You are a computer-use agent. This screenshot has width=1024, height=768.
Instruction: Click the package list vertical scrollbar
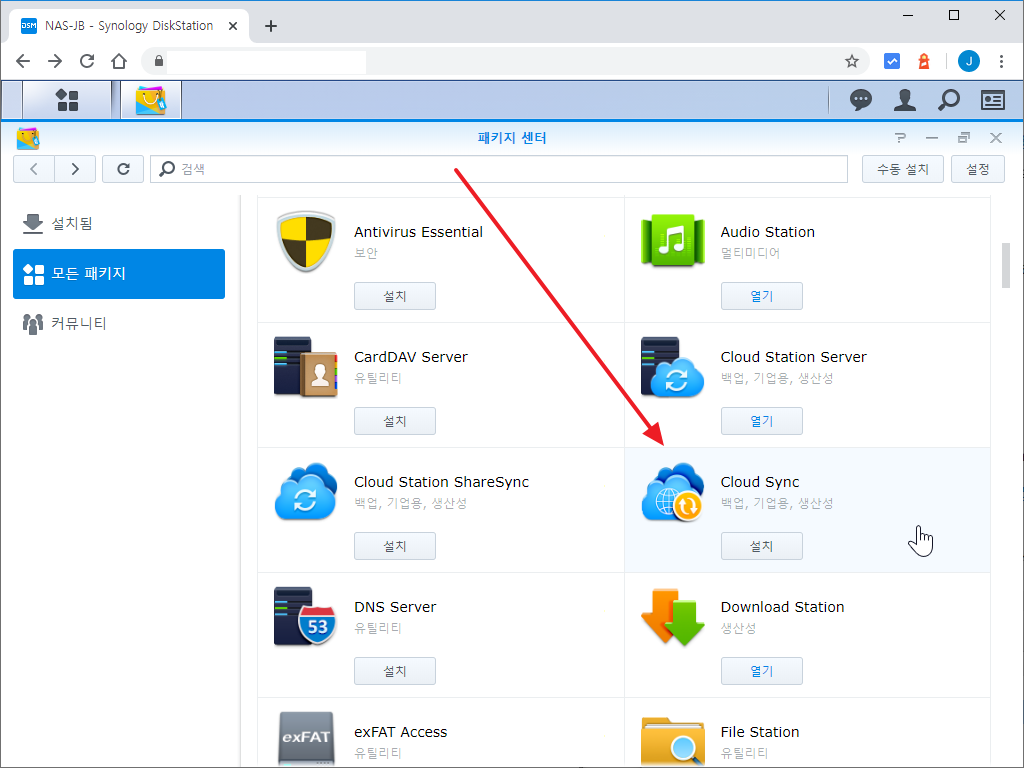tap(1006, 265)
